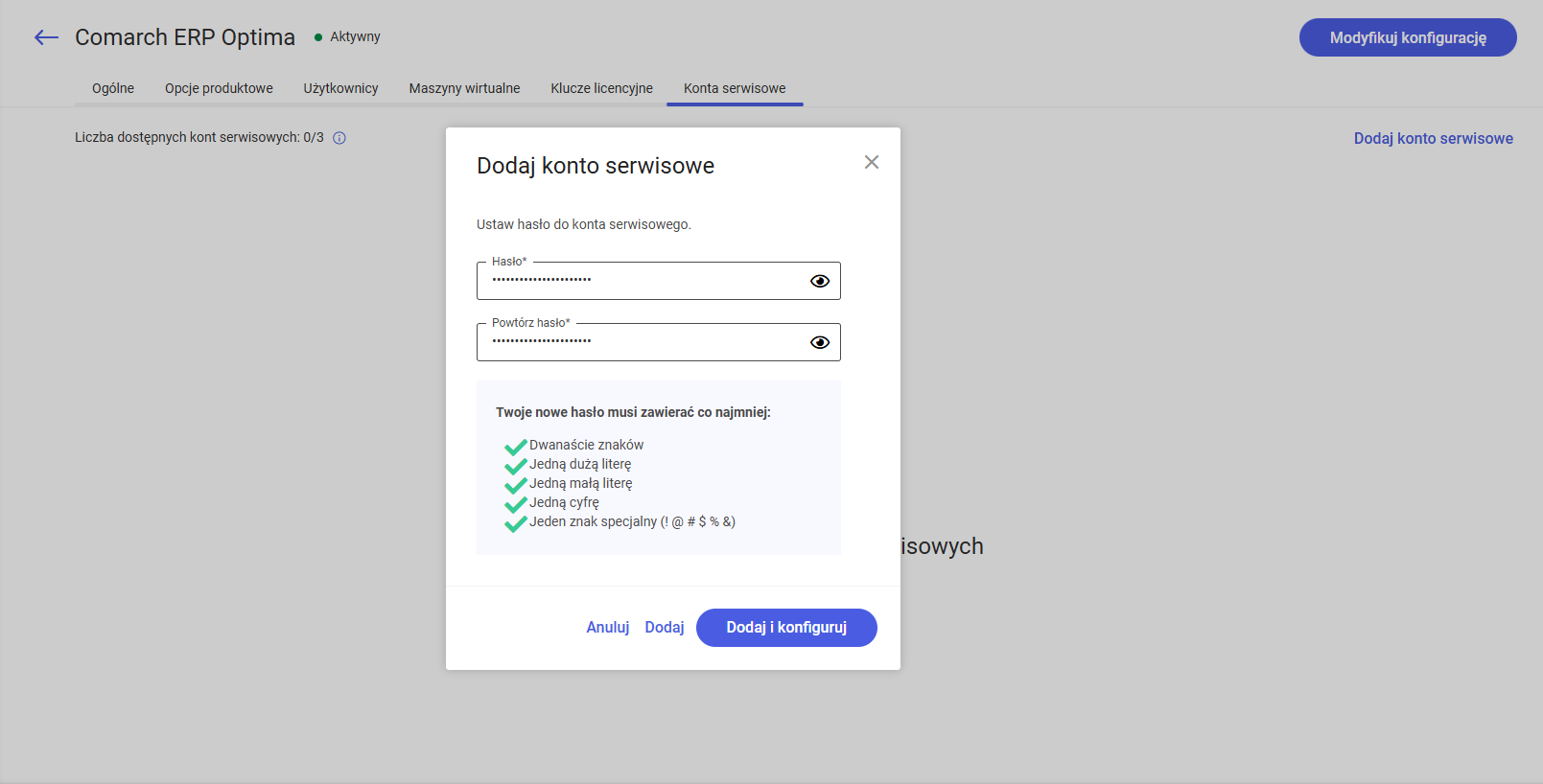Click the green checkmark beside Dwanaście znaków
Image resolution: width=1543 pixels, height=784 pixels.
coord(515,447)
